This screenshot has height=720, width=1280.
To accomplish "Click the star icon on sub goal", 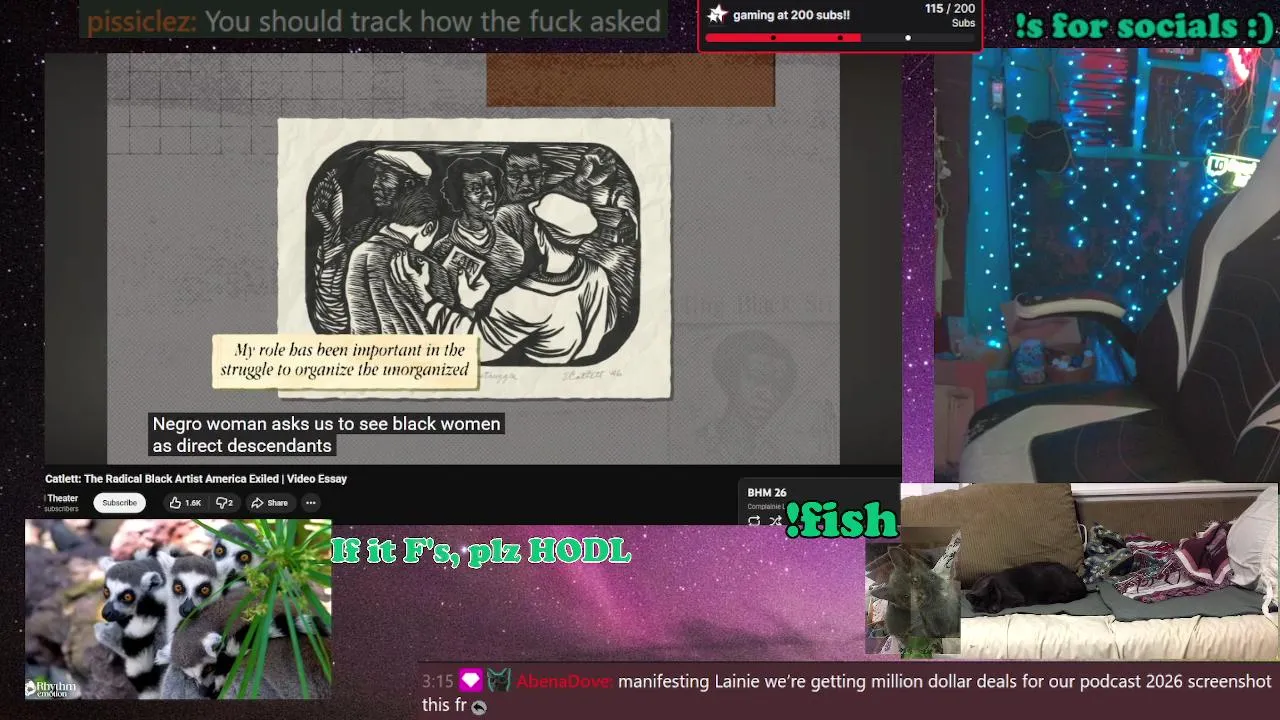I will pos(717,14).
